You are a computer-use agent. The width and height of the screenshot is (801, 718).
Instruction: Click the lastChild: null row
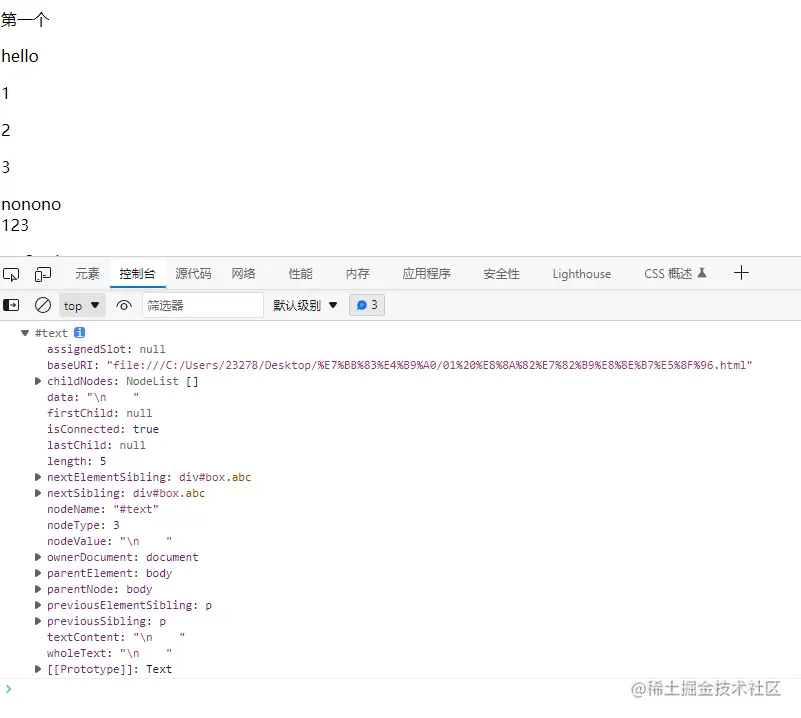tap(96, 445)
